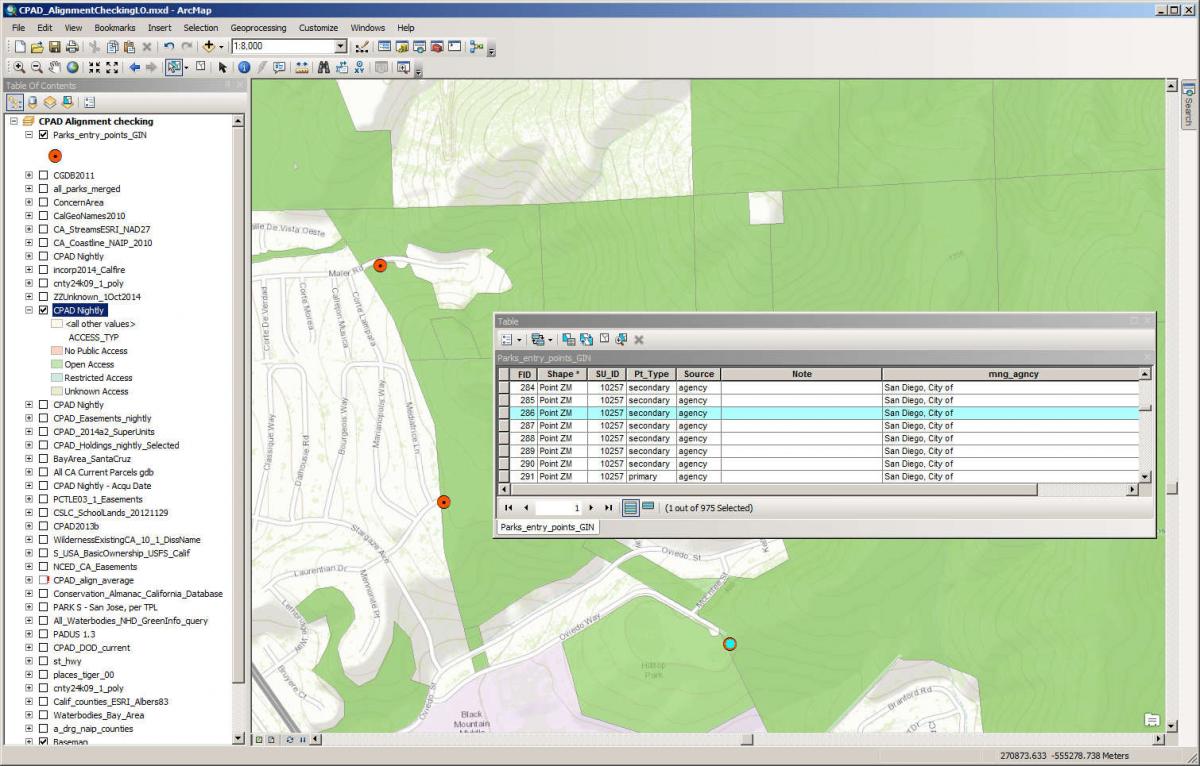Turn on BayArea_SantaCruz layer
The height and width of the screenshot is (766, 1200).
(x=43, y=458)
